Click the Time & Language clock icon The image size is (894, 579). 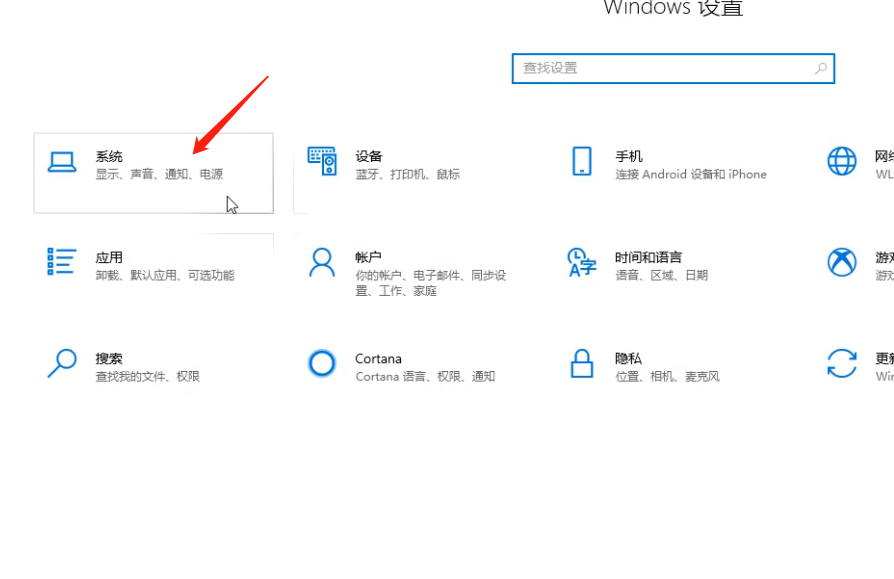[x=581, y=264]
